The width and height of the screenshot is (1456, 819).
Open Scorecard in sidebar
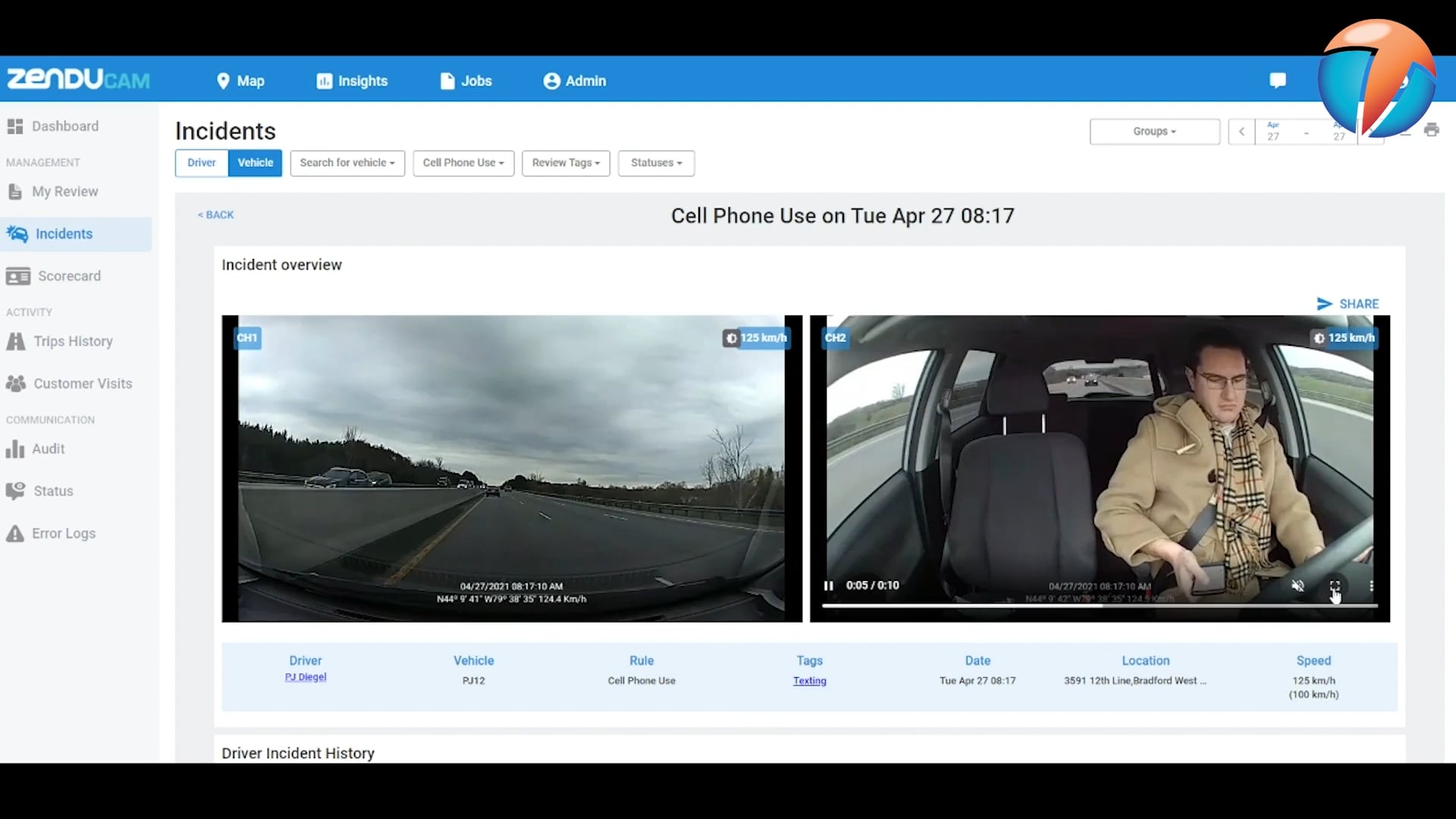click(x=68, y=276)
